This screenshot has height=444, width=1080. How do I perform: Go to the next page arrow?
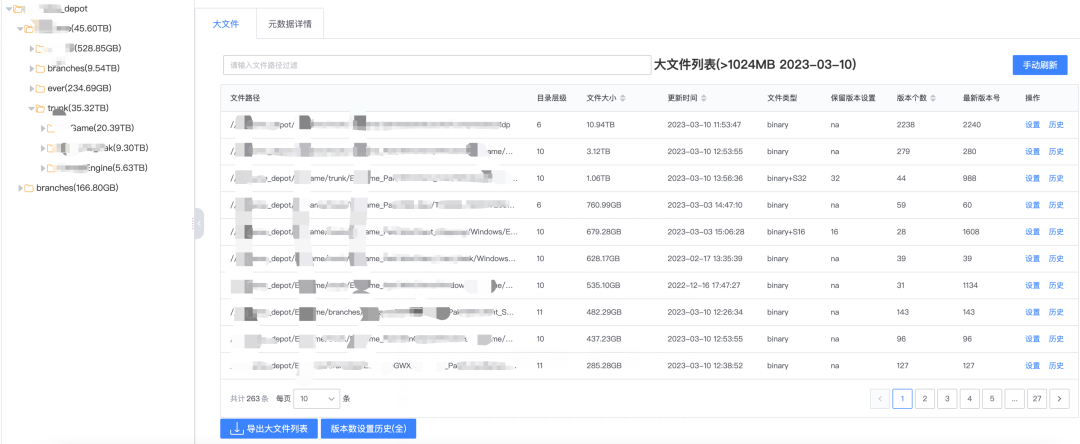point(1059,399)
